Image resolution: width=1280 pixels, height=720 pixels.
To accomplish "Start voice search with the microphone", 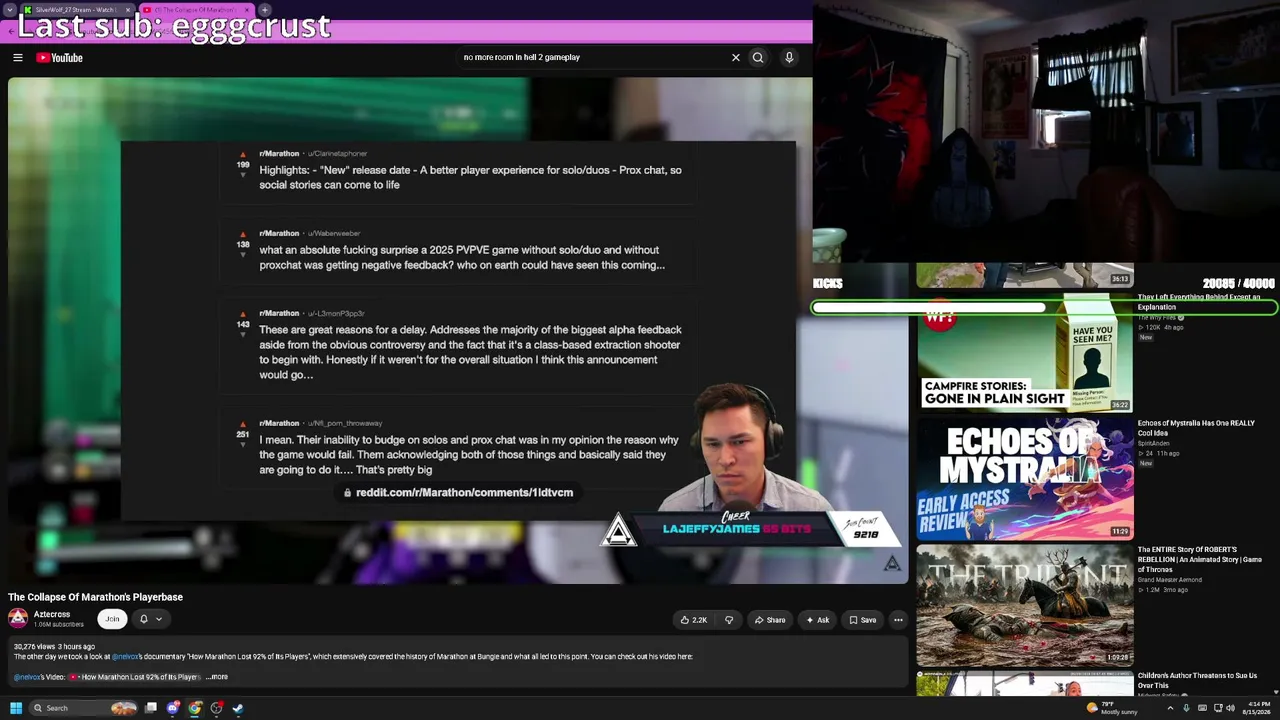I will 789,58.
